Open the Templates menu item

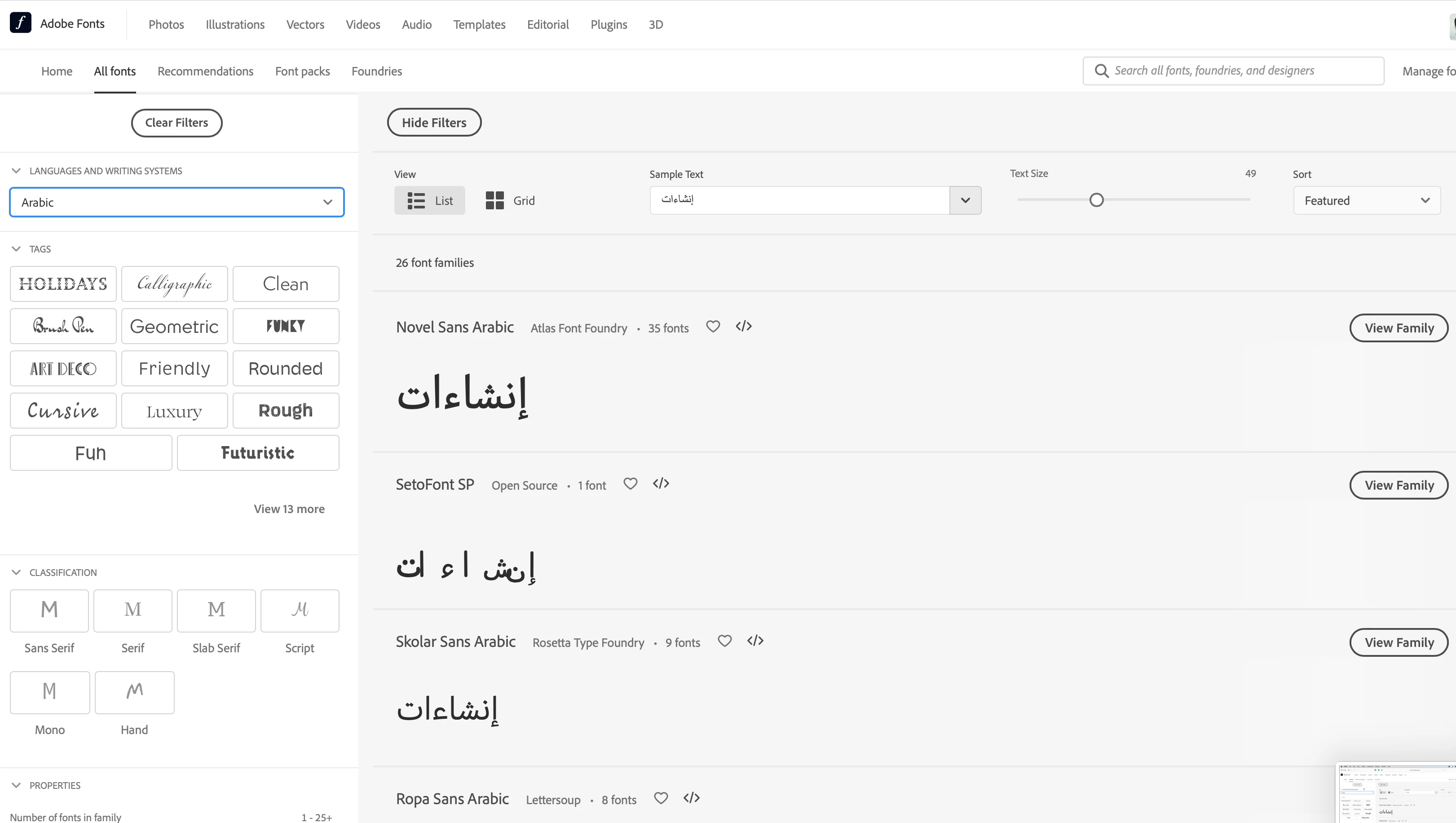tap(479, 24)
